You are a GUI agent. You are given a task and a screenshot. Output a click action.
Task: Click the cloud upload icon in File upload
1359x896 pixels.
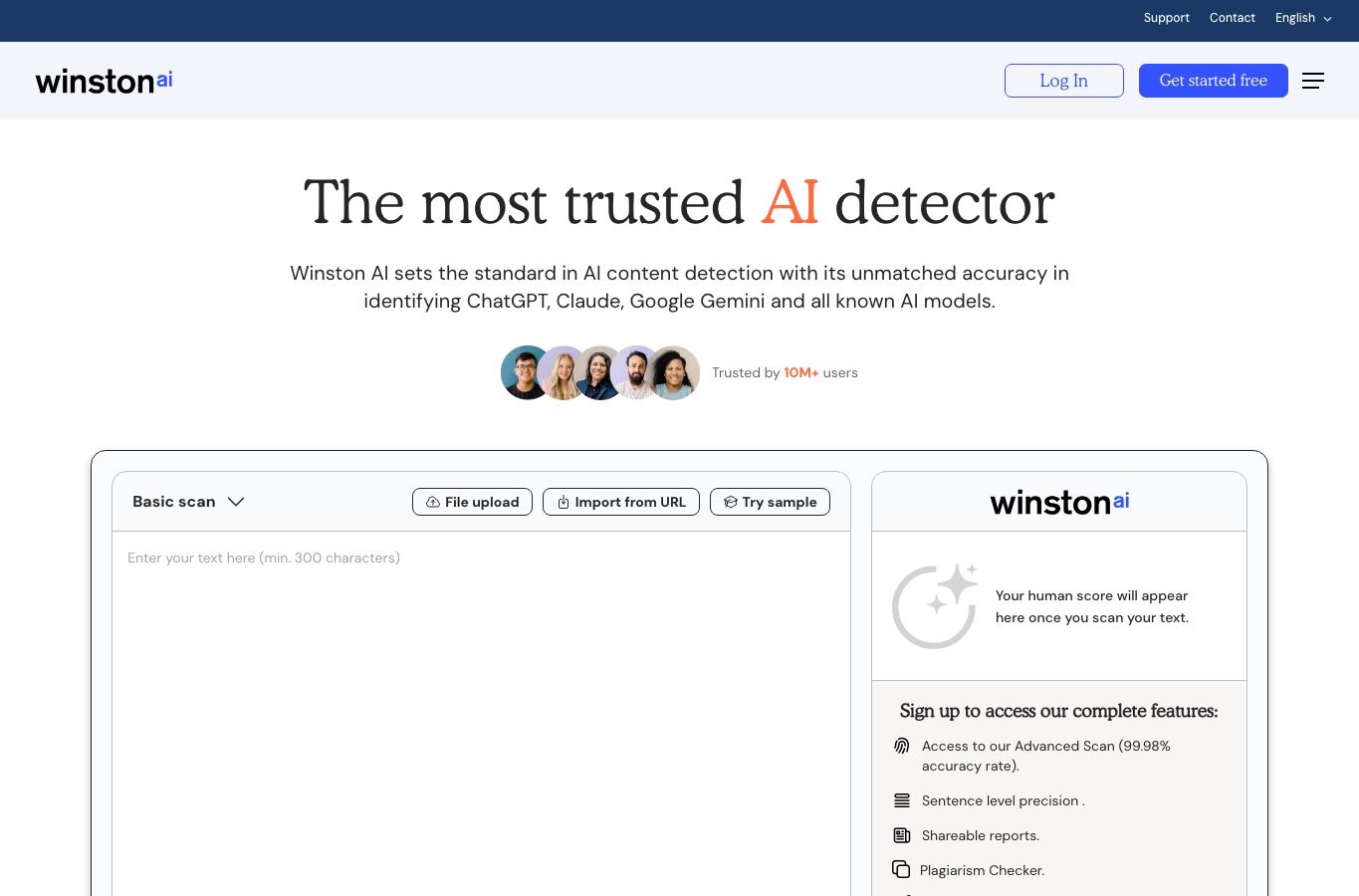pos(433,502)
